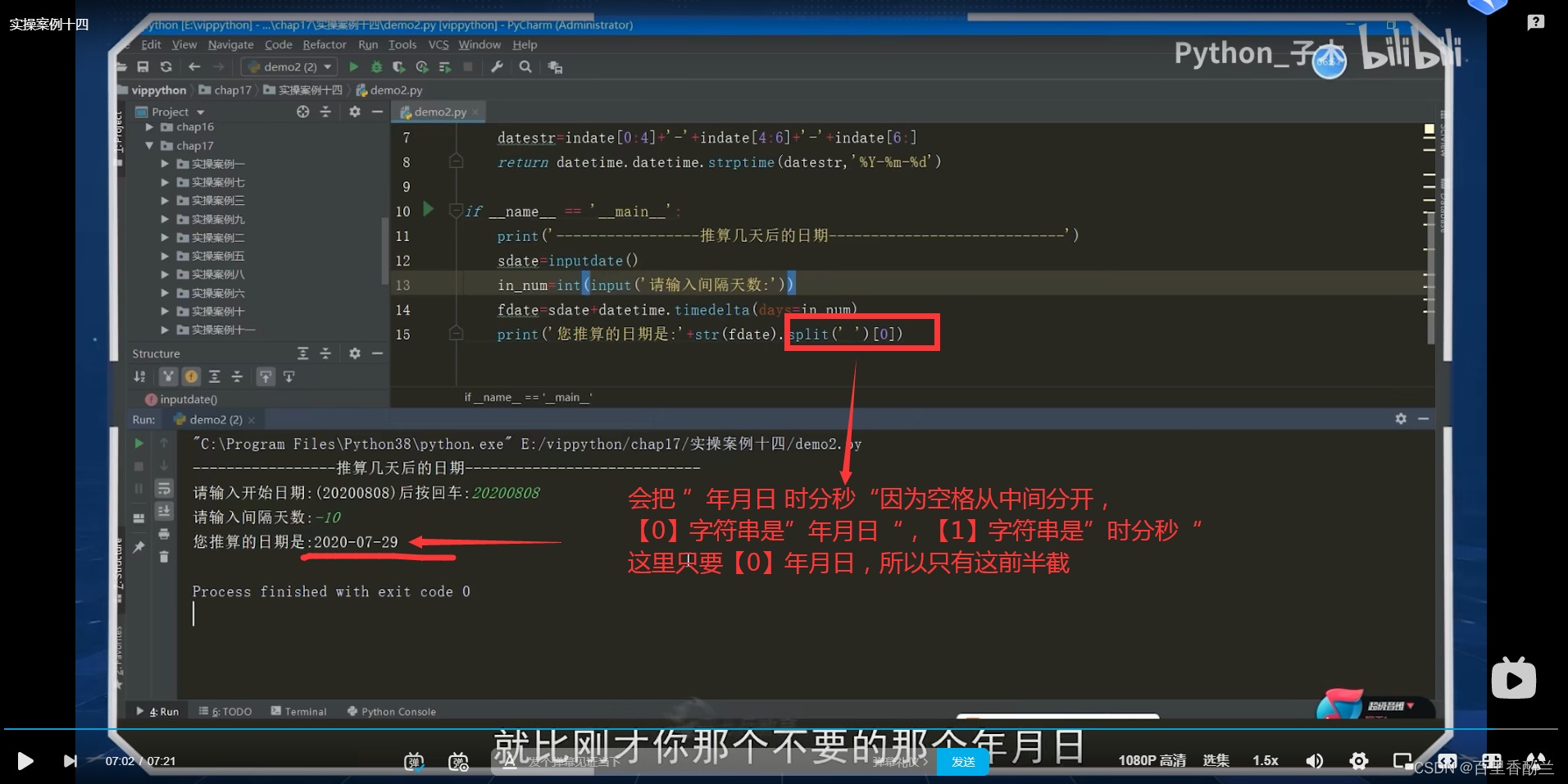Image resolution: width=1568 pixels, height=784 pixels.
Task: Expand the chap16 folder
Action: (x=149, y=127)
